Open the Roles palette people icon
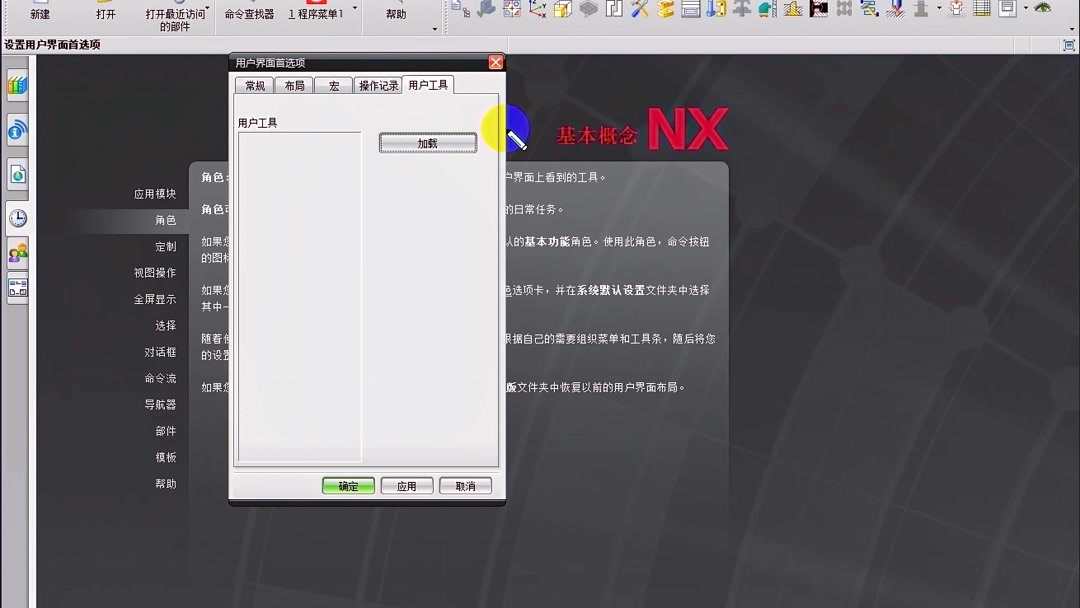This screenshot has height=608, width=1080. (17, 252)
